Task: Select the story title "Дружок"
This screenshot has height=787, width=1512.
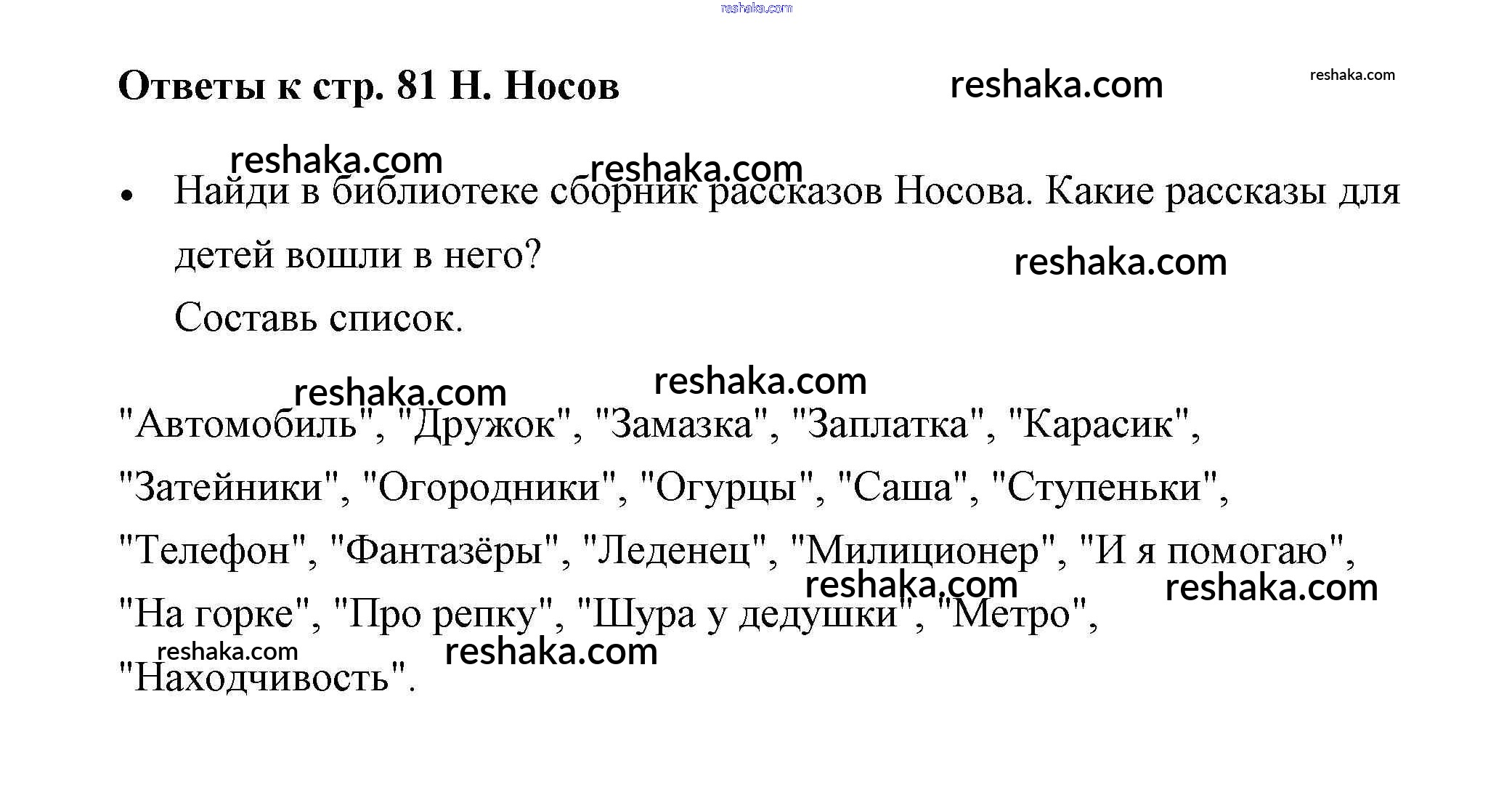Action: tap(484, 424)
